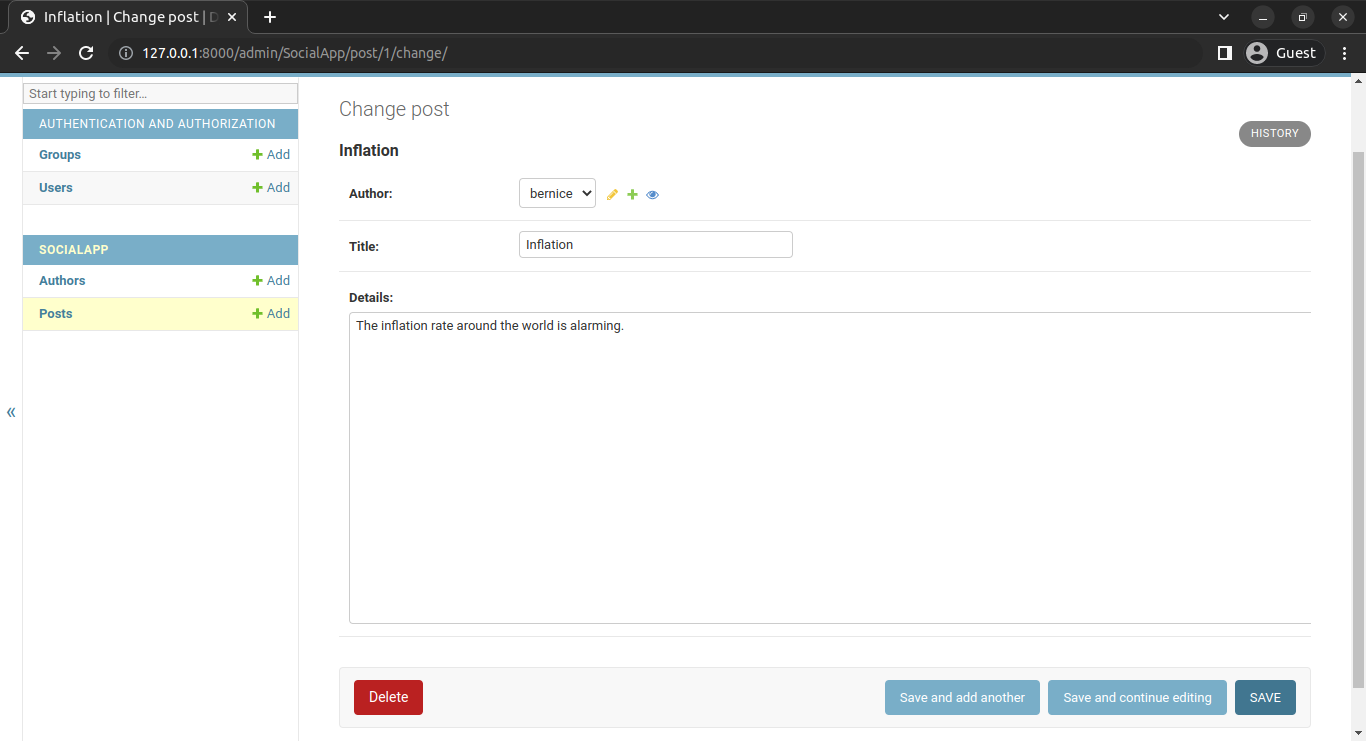Open the Posts section in sidebar
The image size is (1366, 741).
pos(56,314)
